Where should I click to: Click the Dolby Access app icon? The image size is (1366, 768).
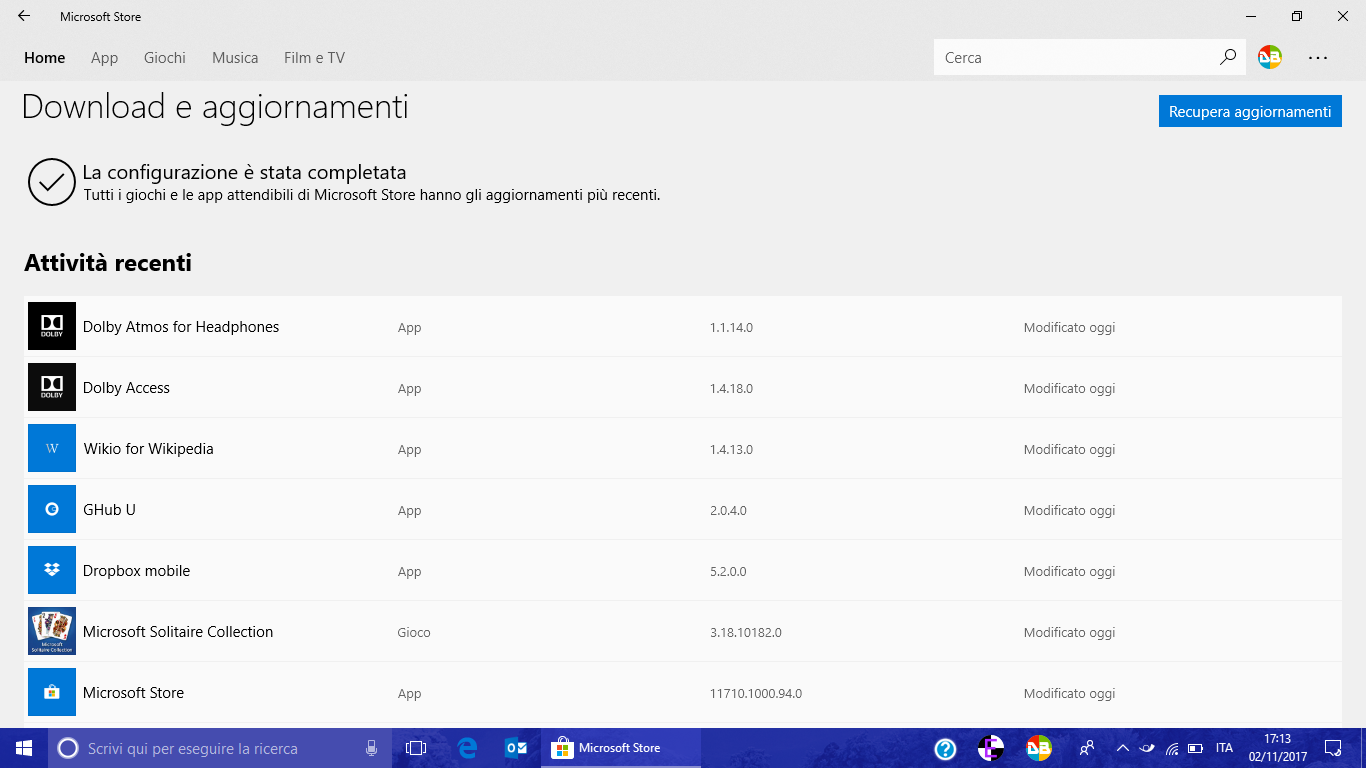click(52, 387)
